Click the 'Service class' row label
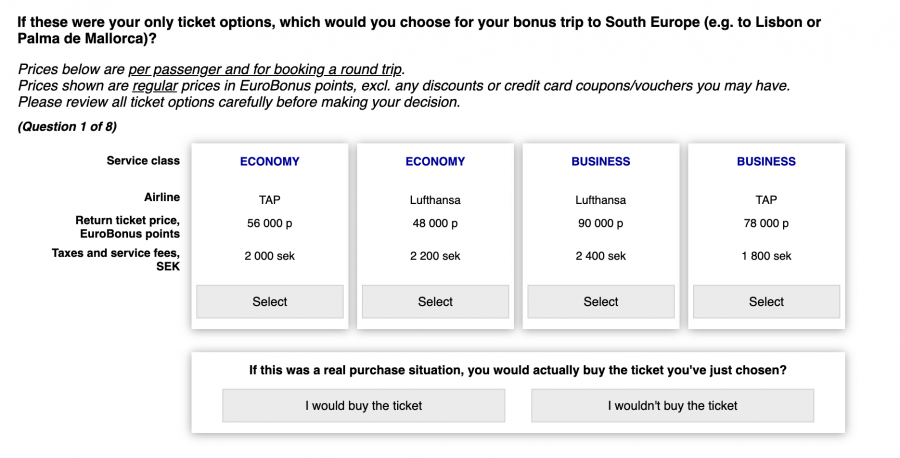Screen dimensions: 900x458 click(143, 161)
